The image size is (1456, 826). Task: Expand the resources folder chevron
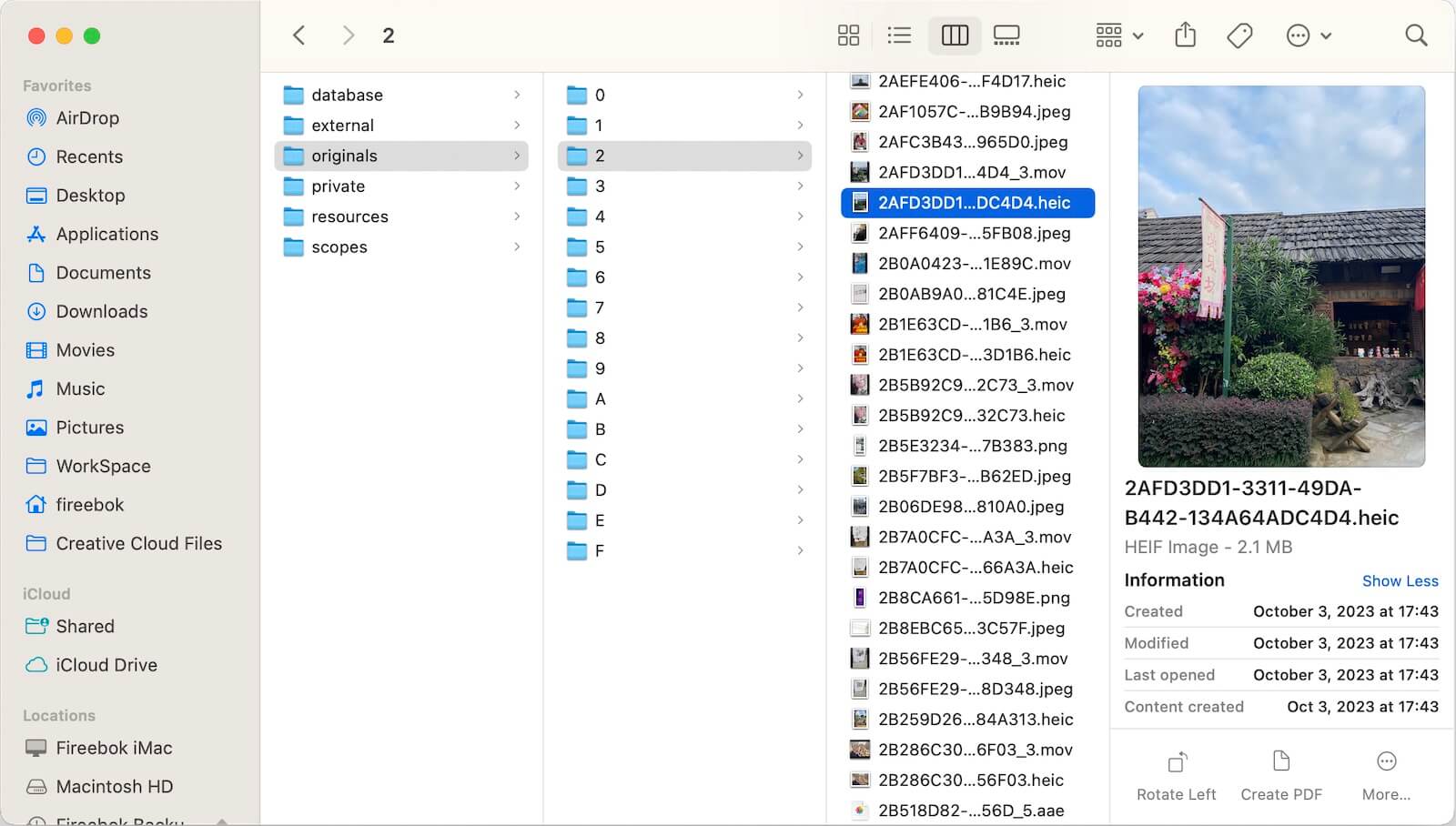pyautogui.click(x=517, y=217)
